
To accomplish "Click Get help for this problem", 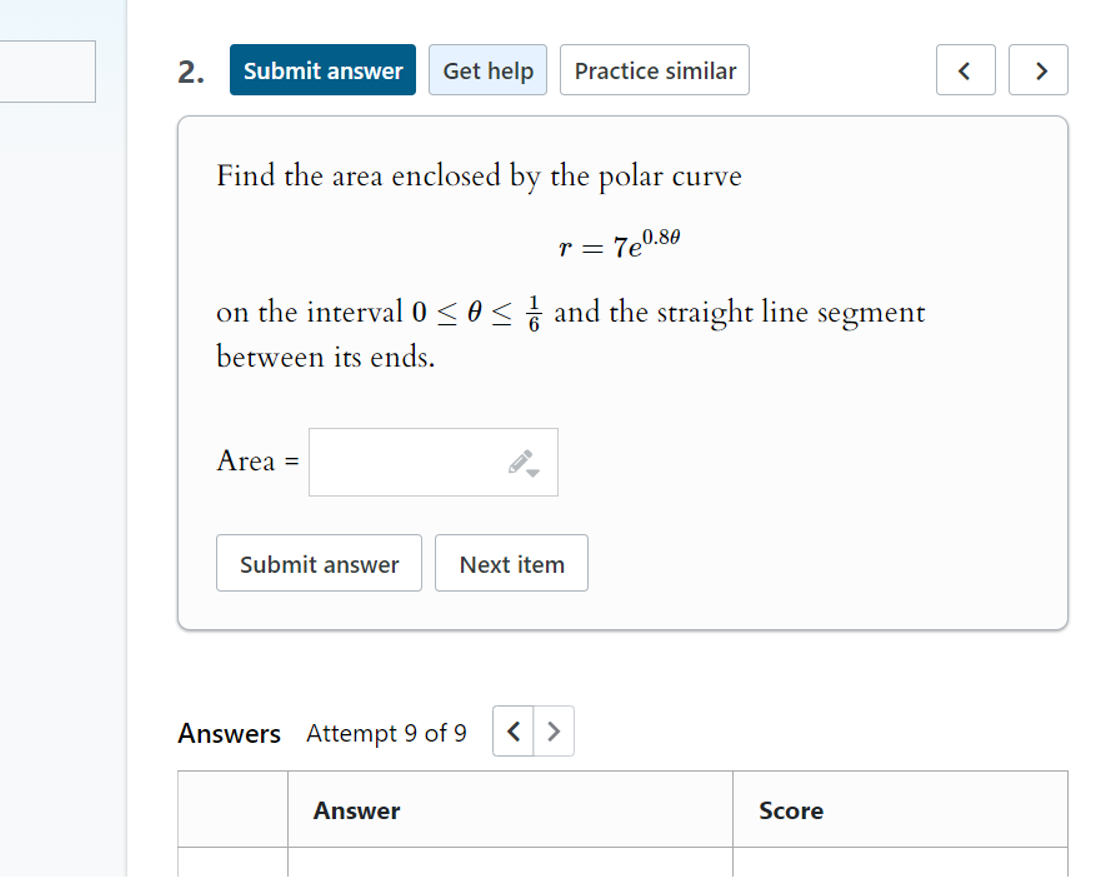I will [x=487, y=70].
